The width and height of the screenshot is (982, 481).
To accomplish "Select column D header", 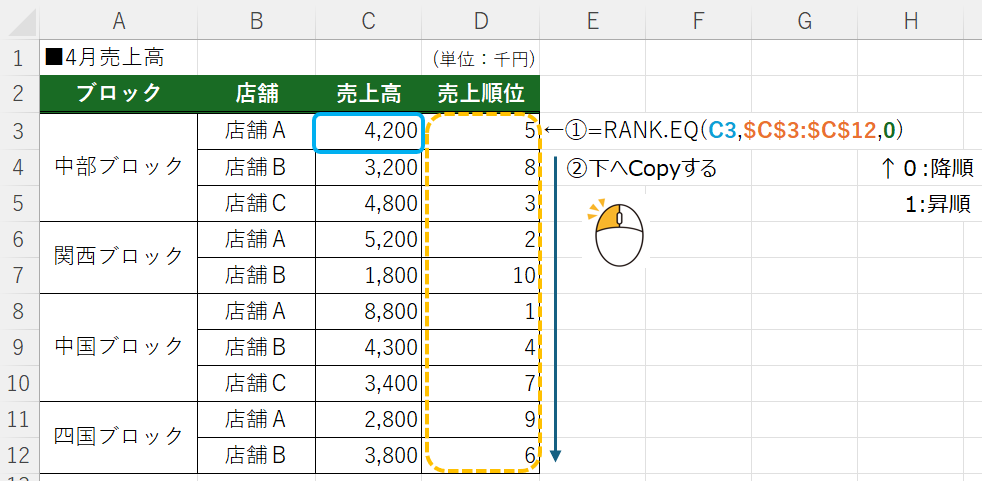I will point(480,20).
